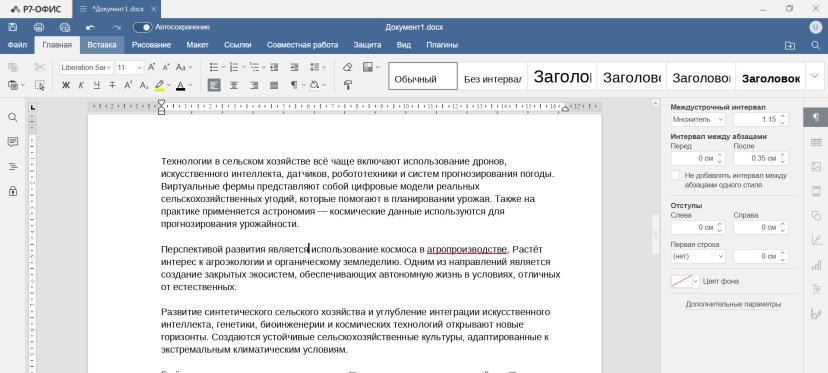Click the Copy style paint roller icon
Image resolution: width=828 pixels, height=373 pixels.
click(347, 85)
